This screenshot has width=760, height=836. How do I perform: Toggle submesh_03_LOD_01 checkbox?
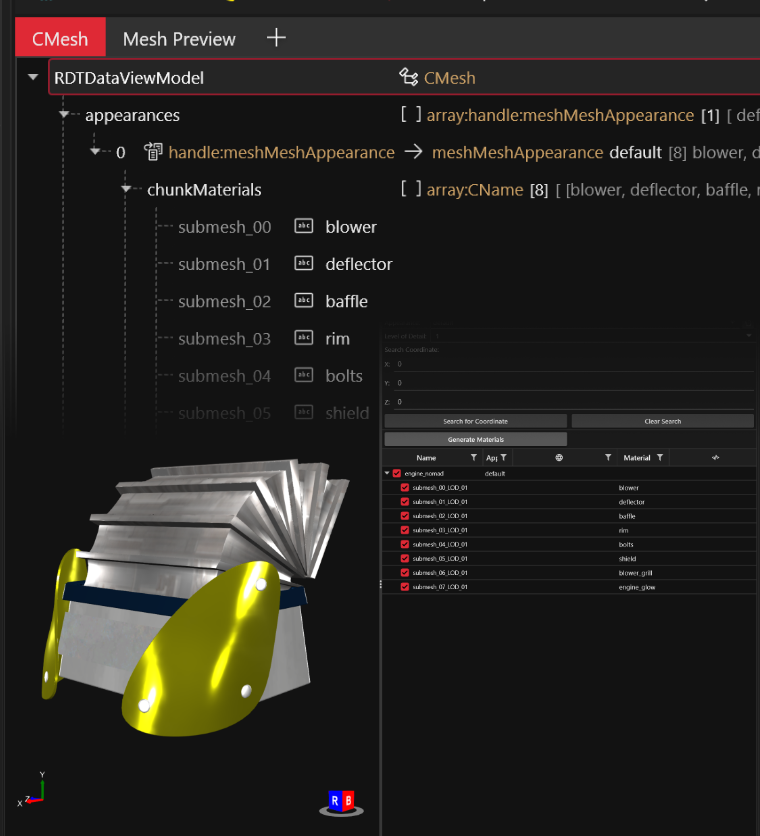(405, 530)
